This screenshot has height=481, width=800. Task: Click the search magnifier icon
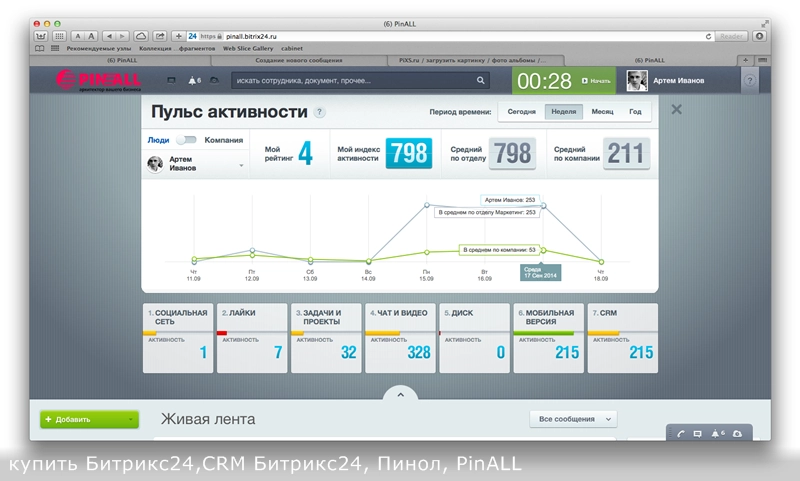481,80
